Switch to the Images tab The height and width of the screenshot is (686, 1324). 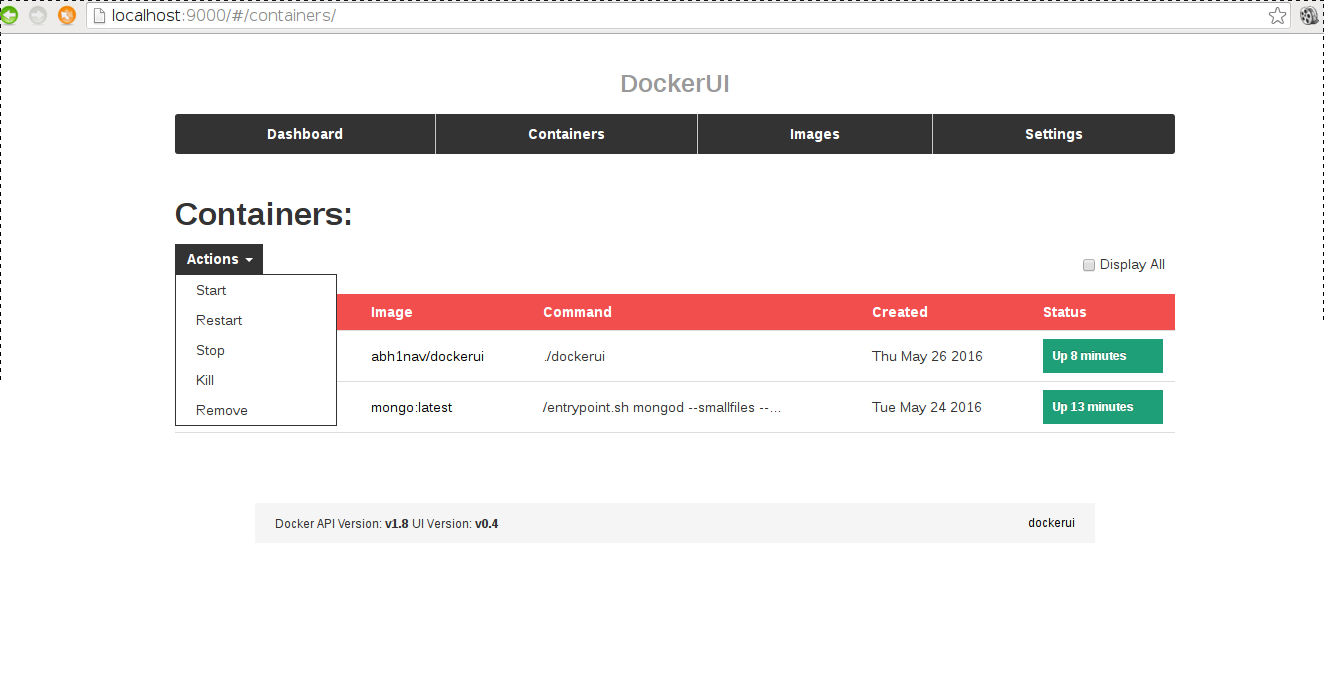(x=814, y=134)
